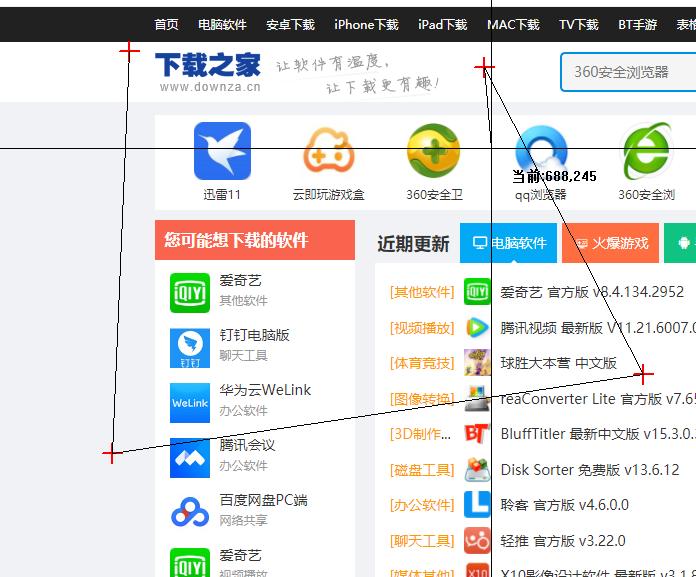The height and width of the screenshot is (577, 696).
Task: Open MAC下载 in top navigation
Action: click(513, 24)
